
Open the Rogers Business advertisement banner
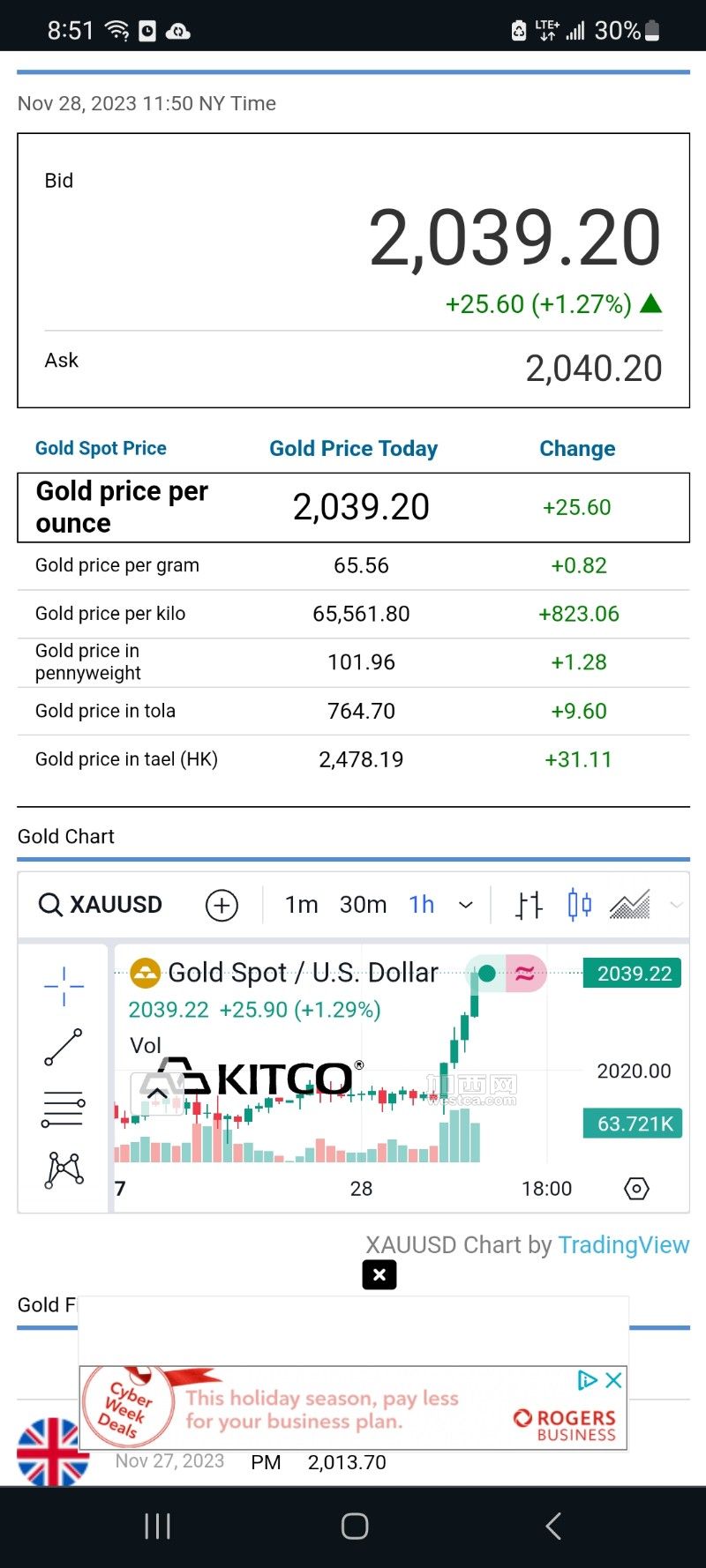353,1407
